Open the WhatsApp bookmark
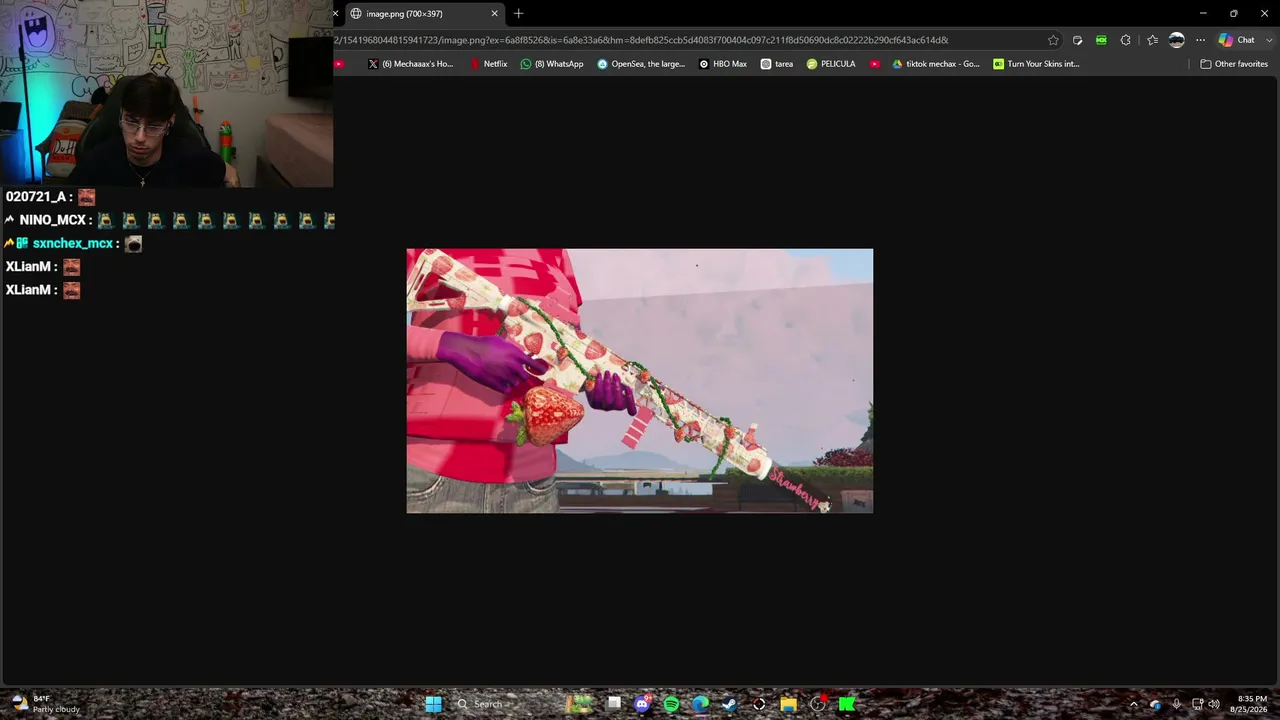This screenshot has width=1280, height=720. point(552,64)
